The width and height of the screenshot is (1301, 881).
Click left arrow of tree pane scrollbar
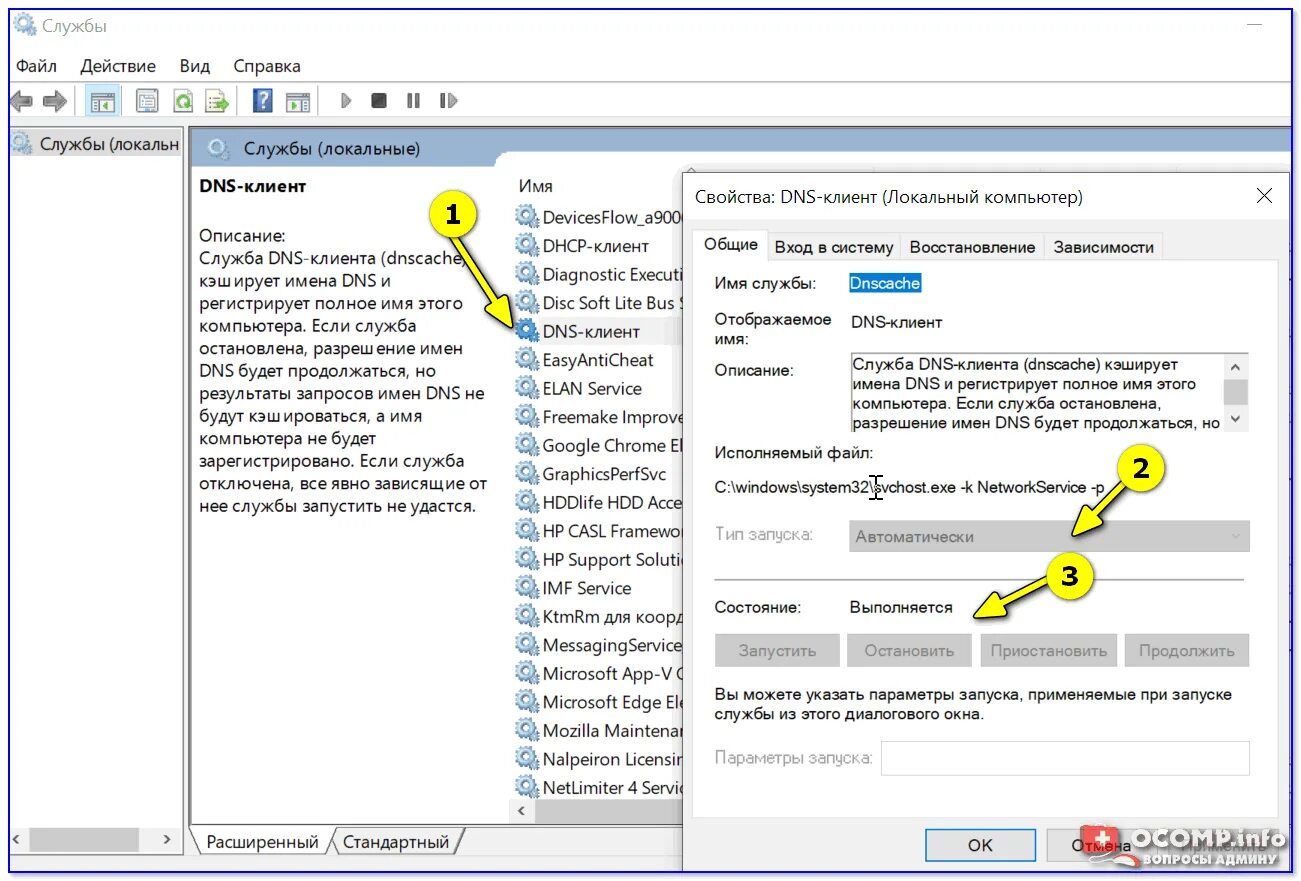click(17, 840)
